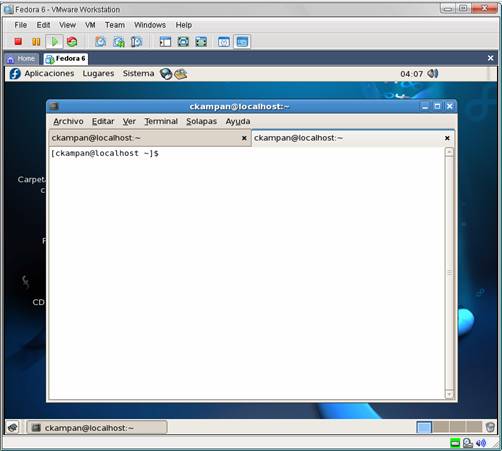Open the Snapshot Manager toolbar icon
This screenshot has height=451, width=502.
(136, 42)
